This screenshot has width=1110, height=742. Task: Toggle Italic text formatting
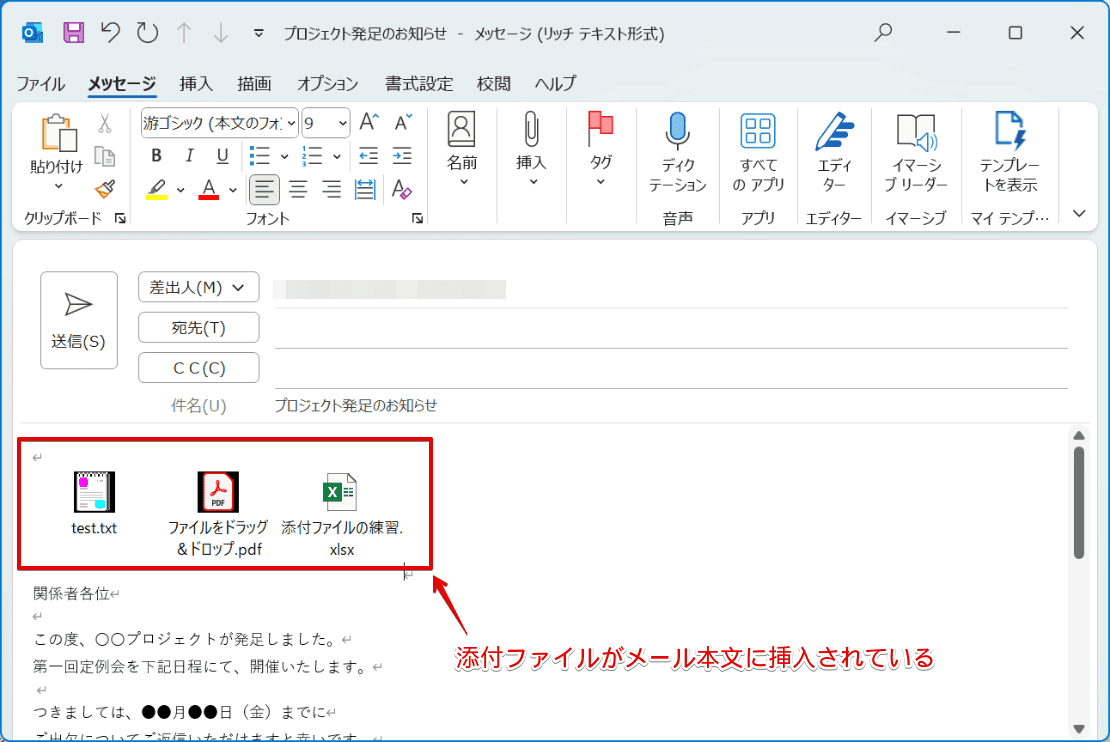pyautogui.click(x=189, y=156)
